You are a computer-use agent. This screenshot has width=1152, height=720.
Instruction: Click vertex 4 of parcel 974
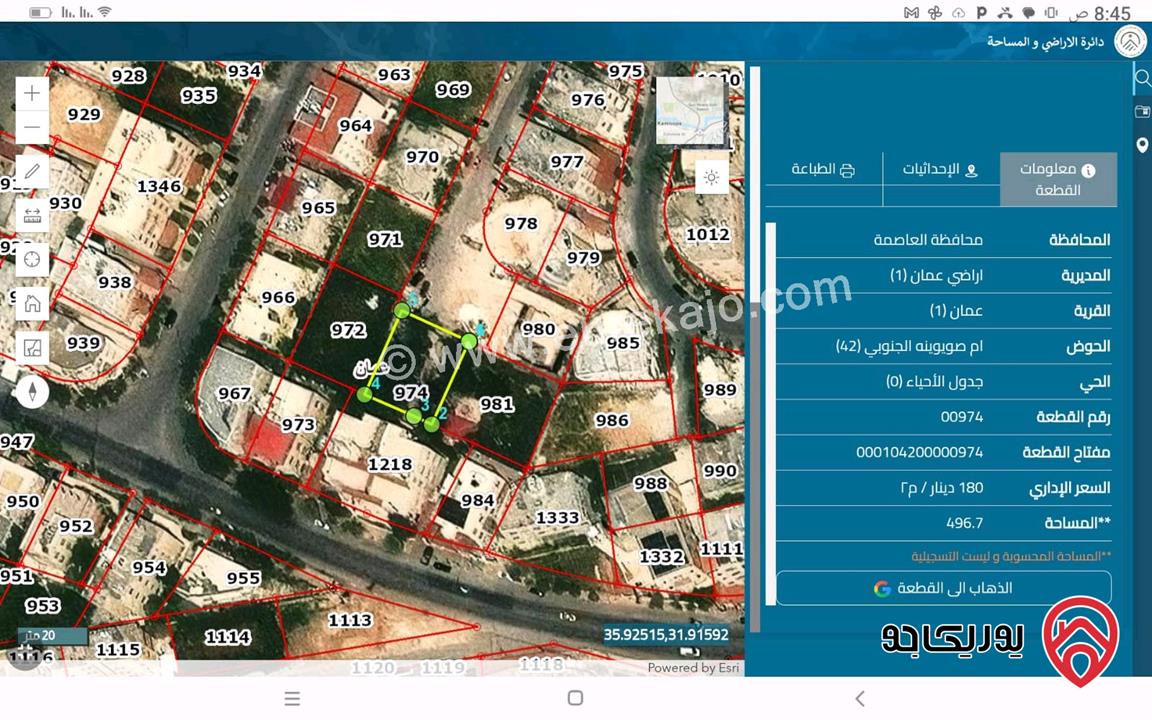(x=364, y=395)
